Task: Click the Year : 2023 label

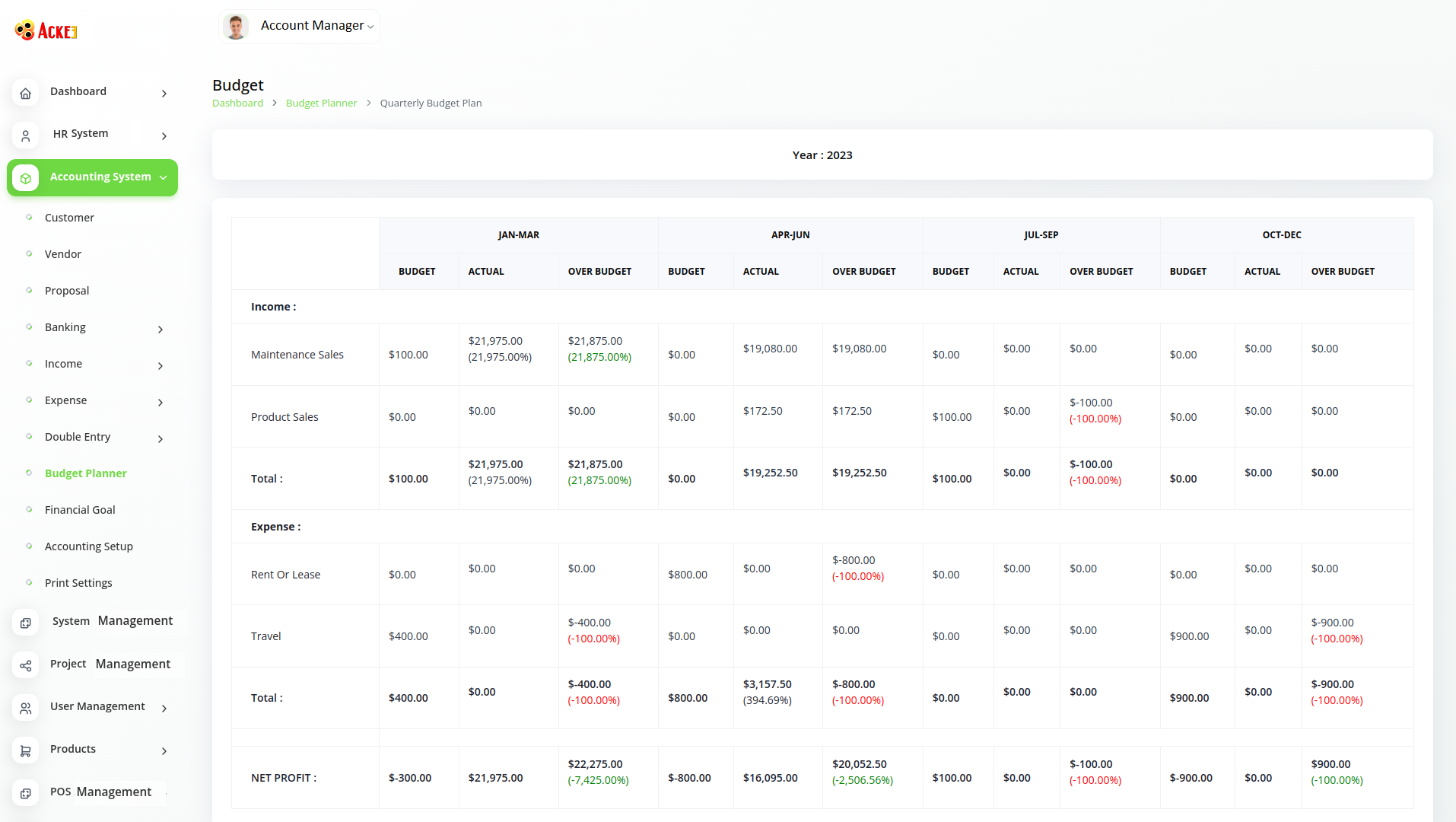Action: (x=822, y=155)
